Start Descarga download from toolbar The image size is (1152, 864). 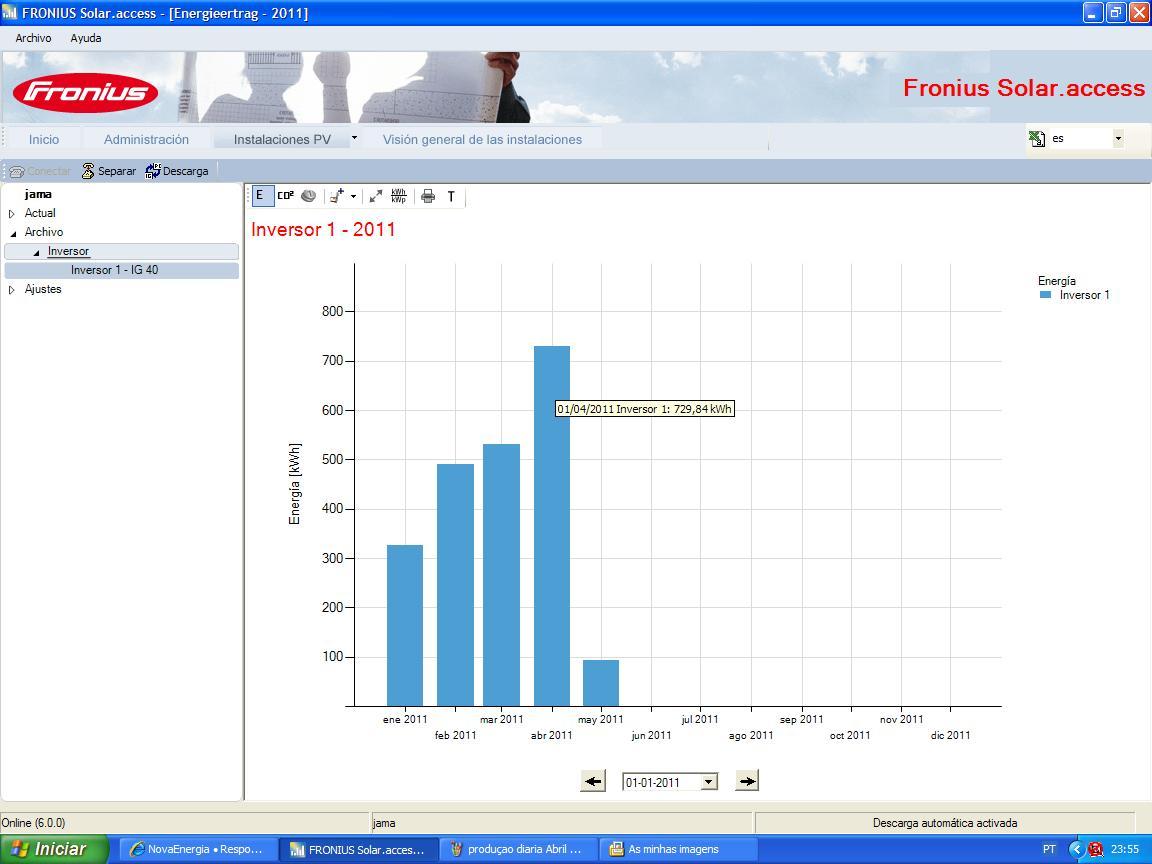coord(176,171)
